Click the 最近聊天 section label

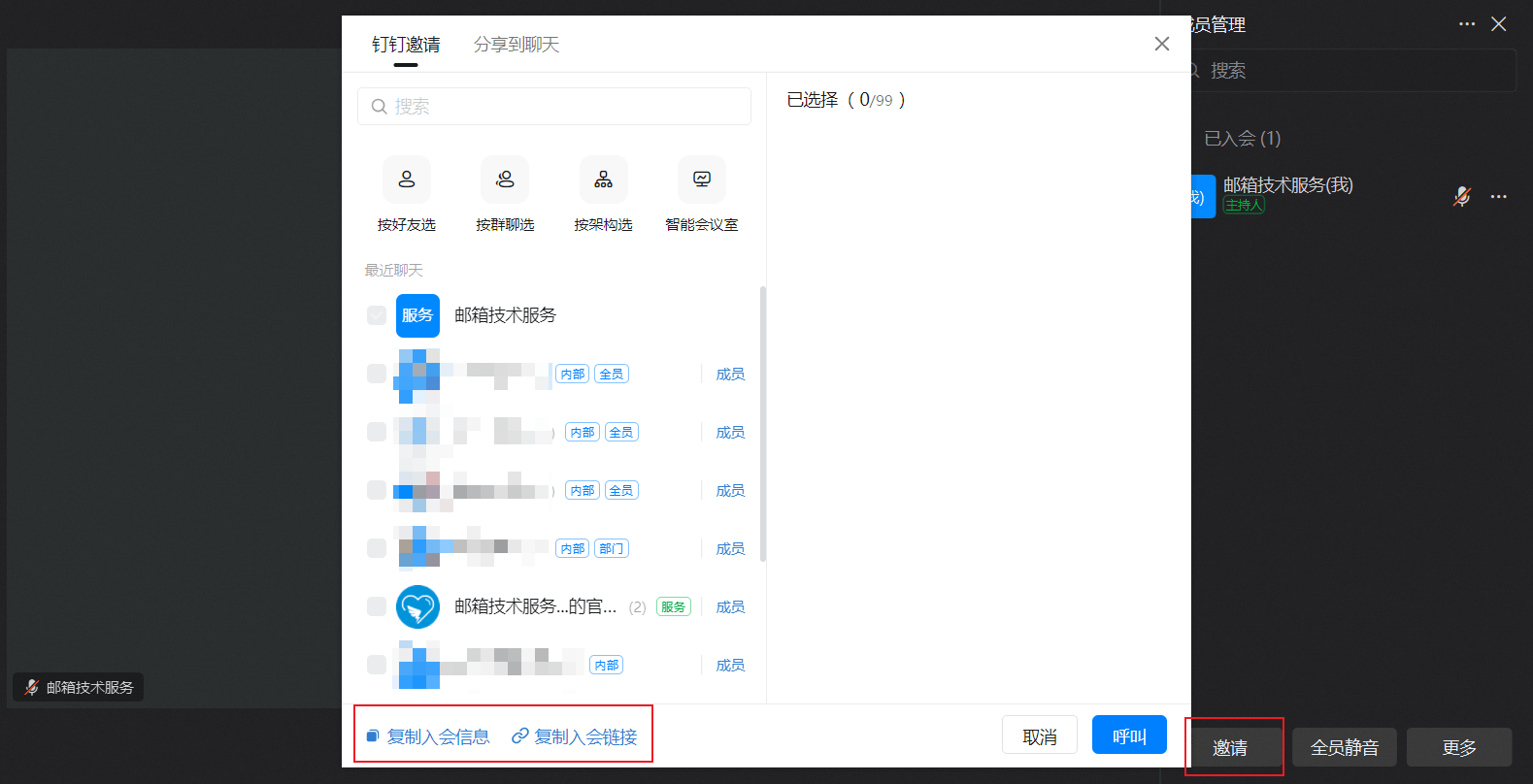(x=393, y=271)
